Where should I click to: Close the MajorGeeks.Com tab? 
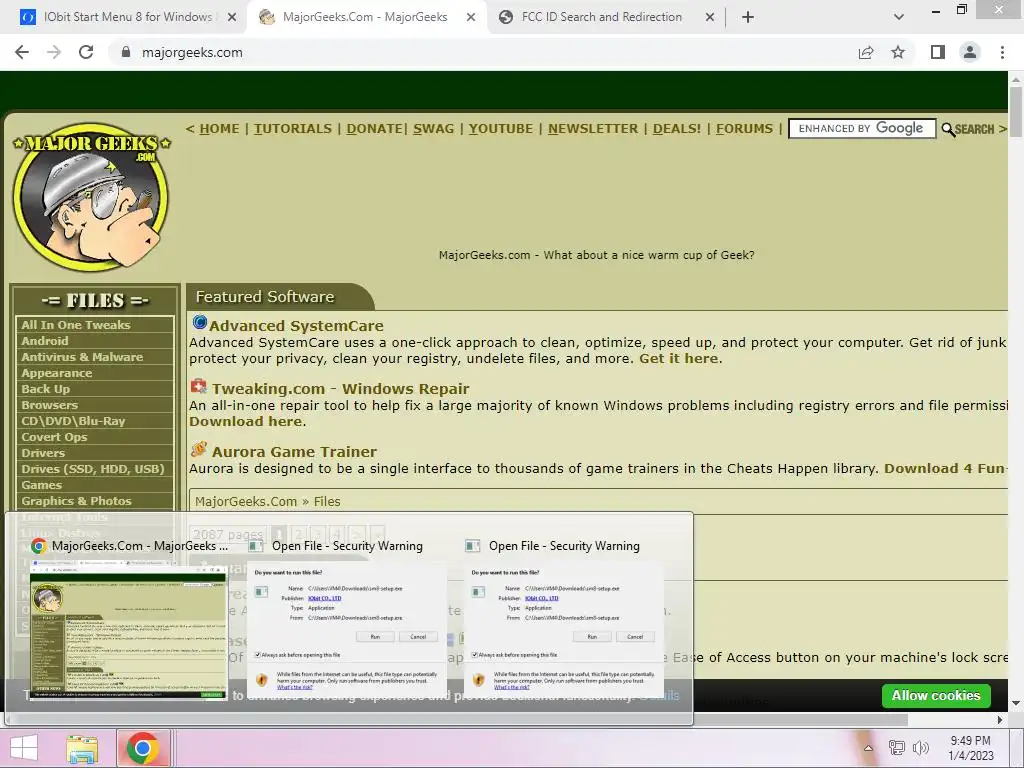pos(471,17)
